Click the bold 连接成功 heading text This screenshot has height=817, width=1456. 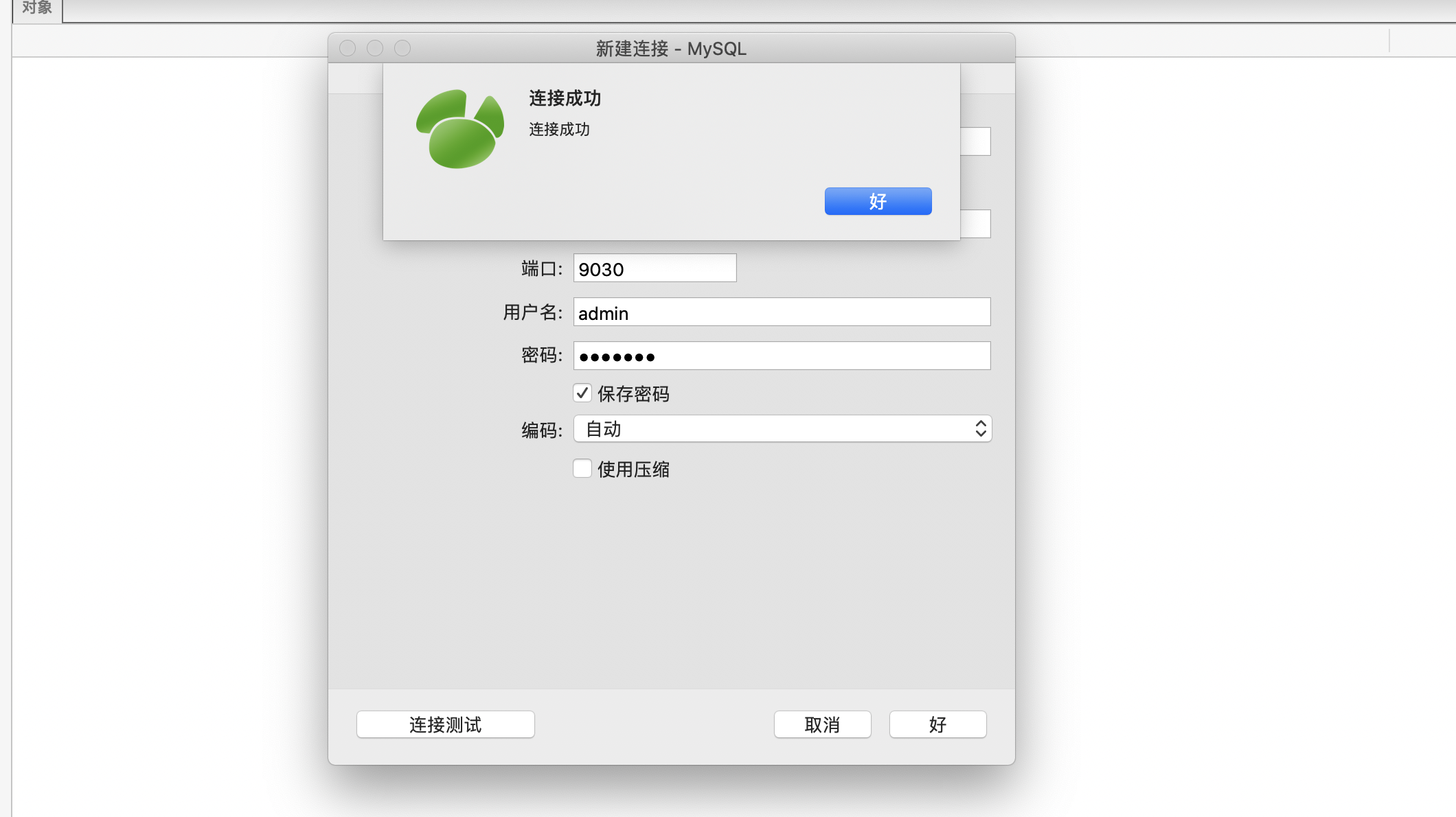coord(565,98)
